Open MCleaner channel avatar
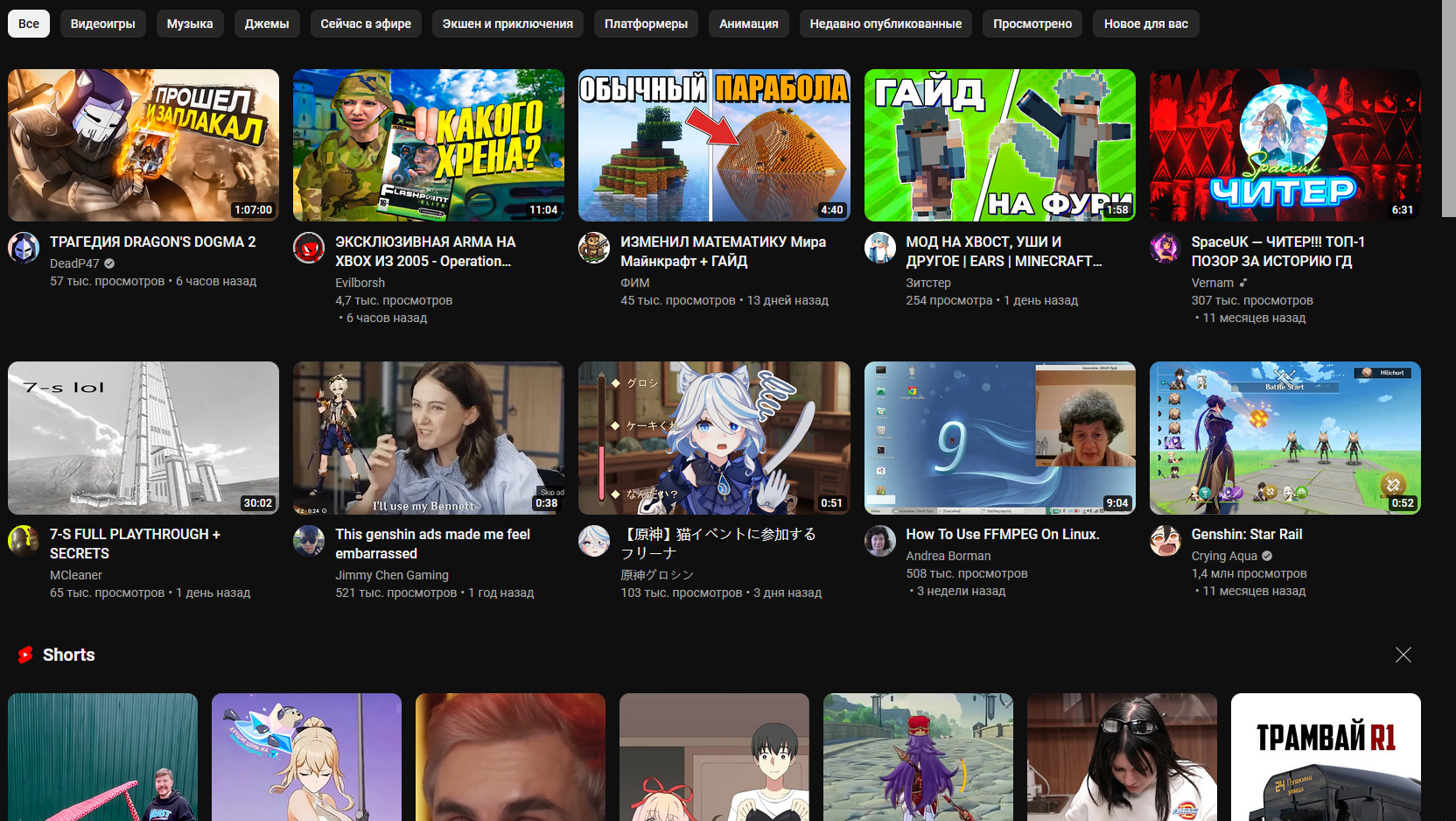1456x821 pixels. (24, 541)
